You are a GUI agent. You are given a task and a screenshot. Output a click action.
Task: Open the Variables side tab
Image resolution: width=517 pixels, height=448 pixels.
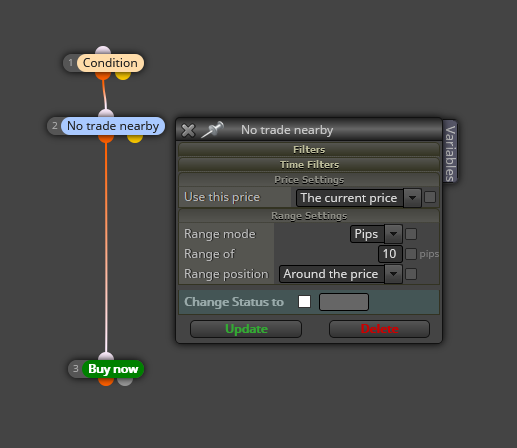(x=450, y=151)
